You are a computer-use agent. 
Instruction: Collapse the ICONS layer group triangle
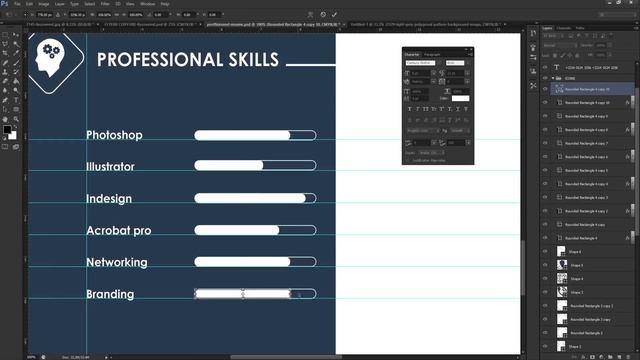[x=553, y=78]
